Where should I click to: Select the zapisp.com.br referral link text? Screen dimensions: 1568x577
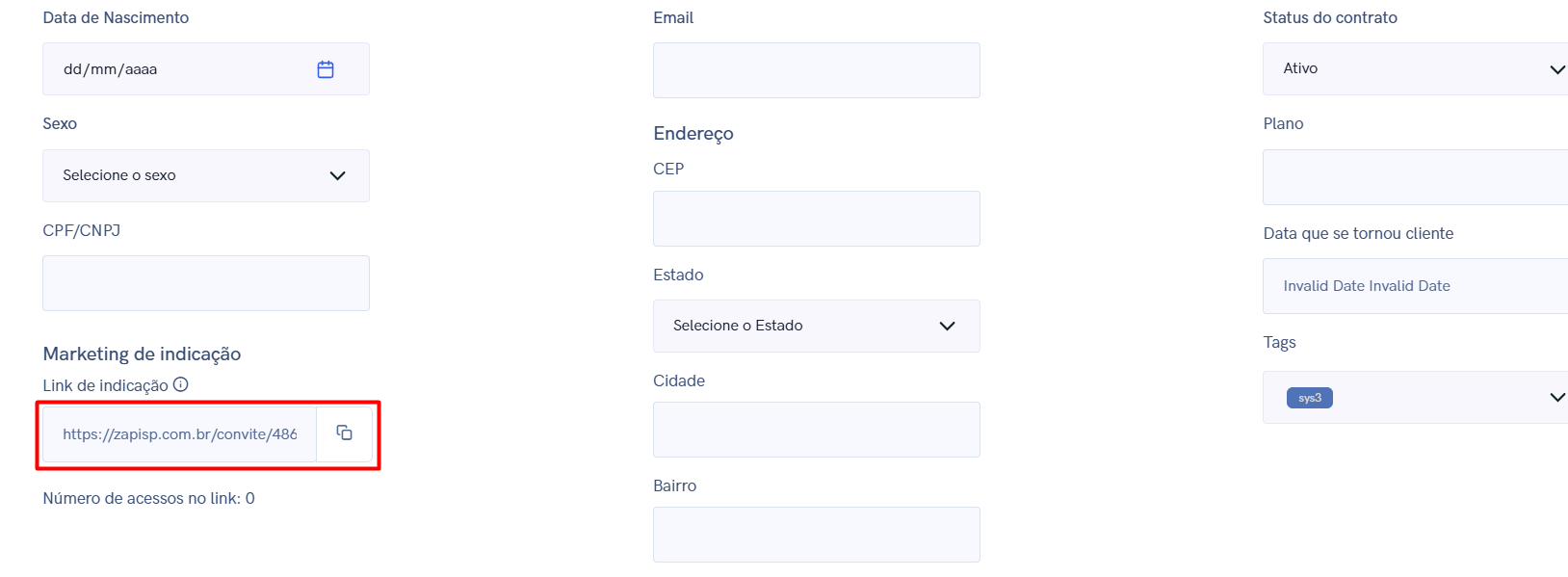[x=180, y=434]
